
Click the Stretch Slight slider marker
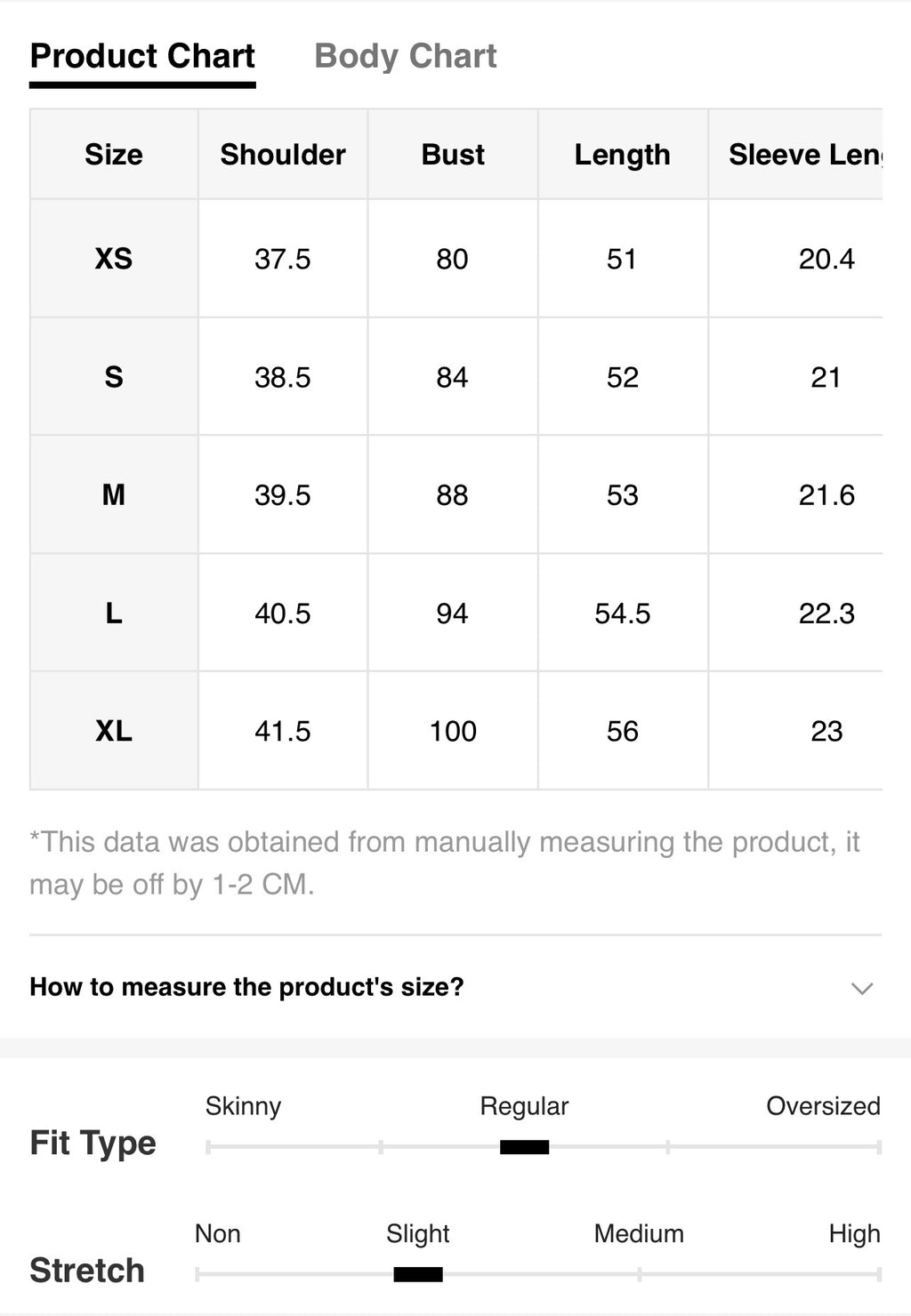pyautogui.click(x=418, y=1275)
